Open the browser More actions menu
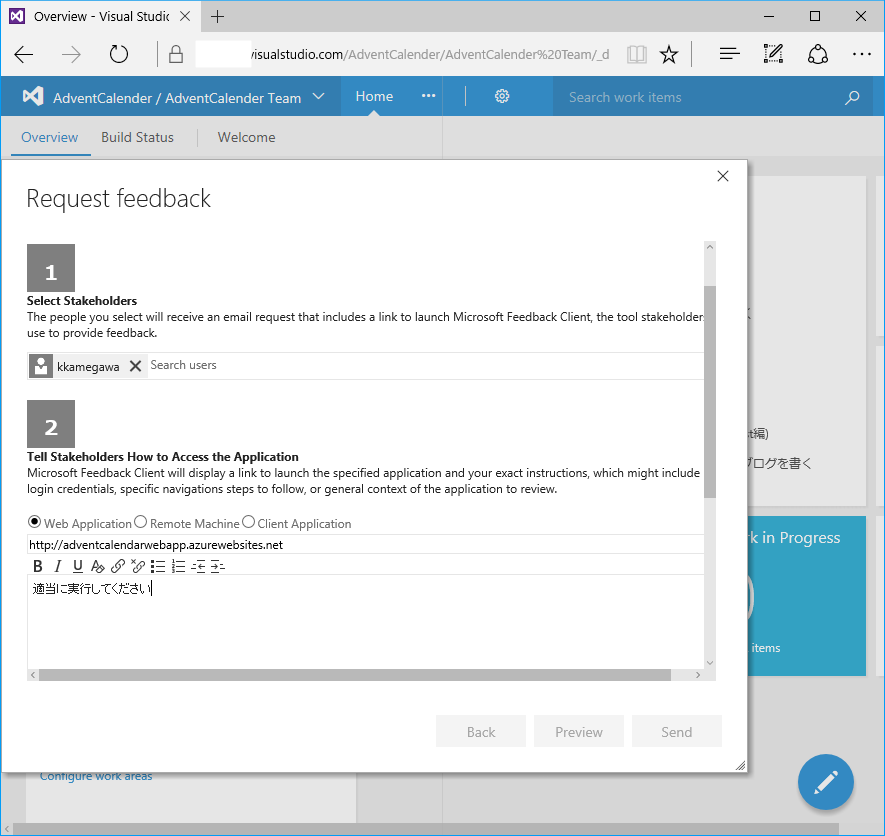The image size is (885, 836). click(x=861, y=54)
